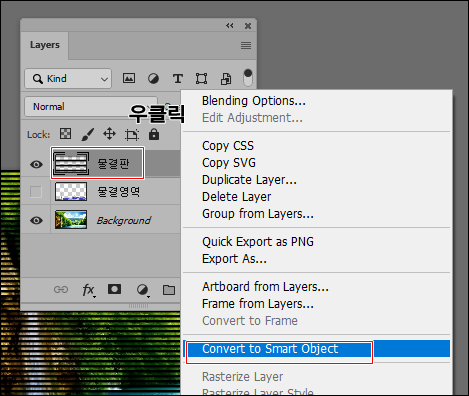Hide the 물결판 layer eye icon
Viewport: 469px width, 396px height.
coord(36,164)
